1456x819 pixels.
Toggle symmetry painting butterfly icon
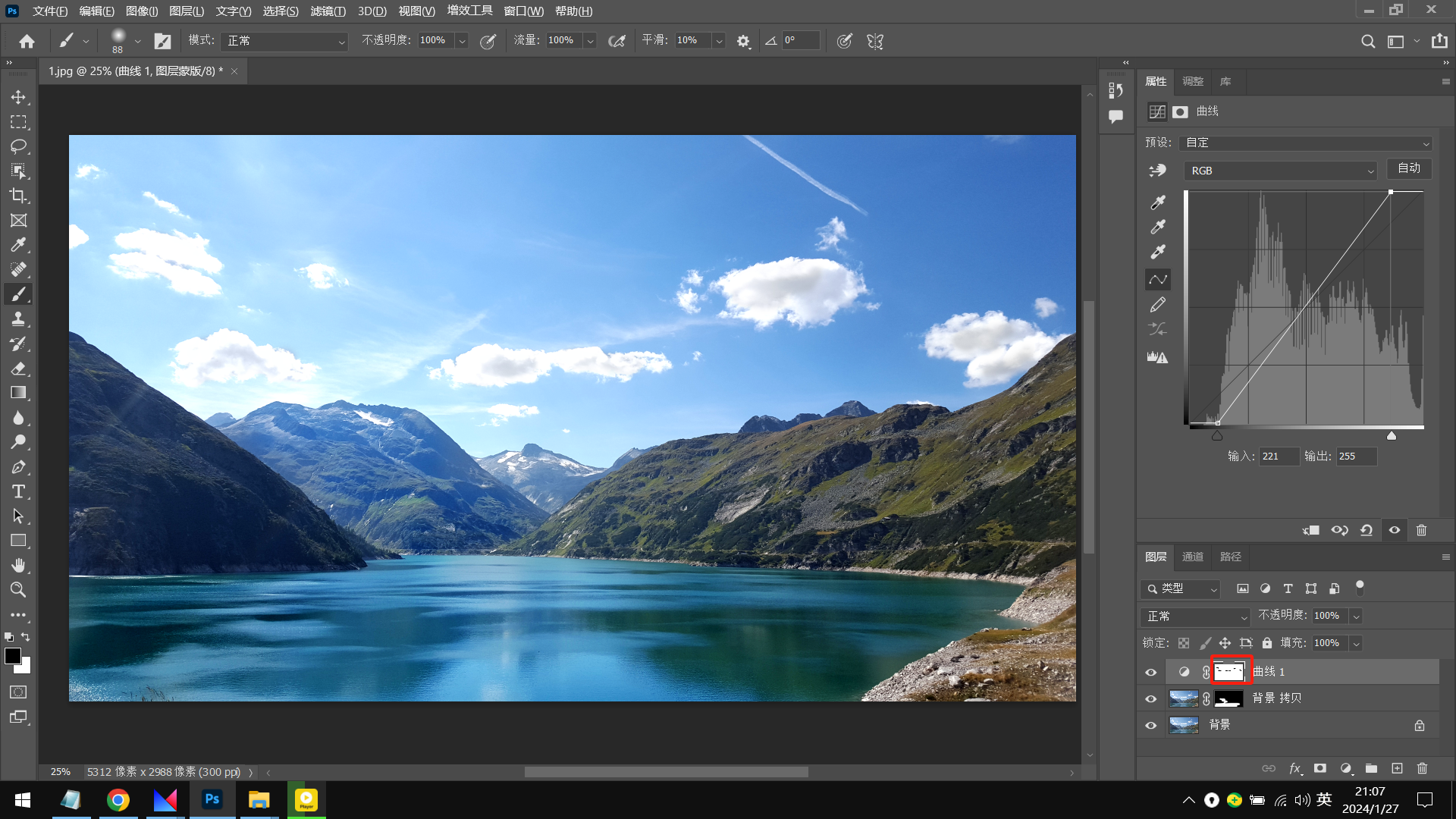tap(875, 41)
